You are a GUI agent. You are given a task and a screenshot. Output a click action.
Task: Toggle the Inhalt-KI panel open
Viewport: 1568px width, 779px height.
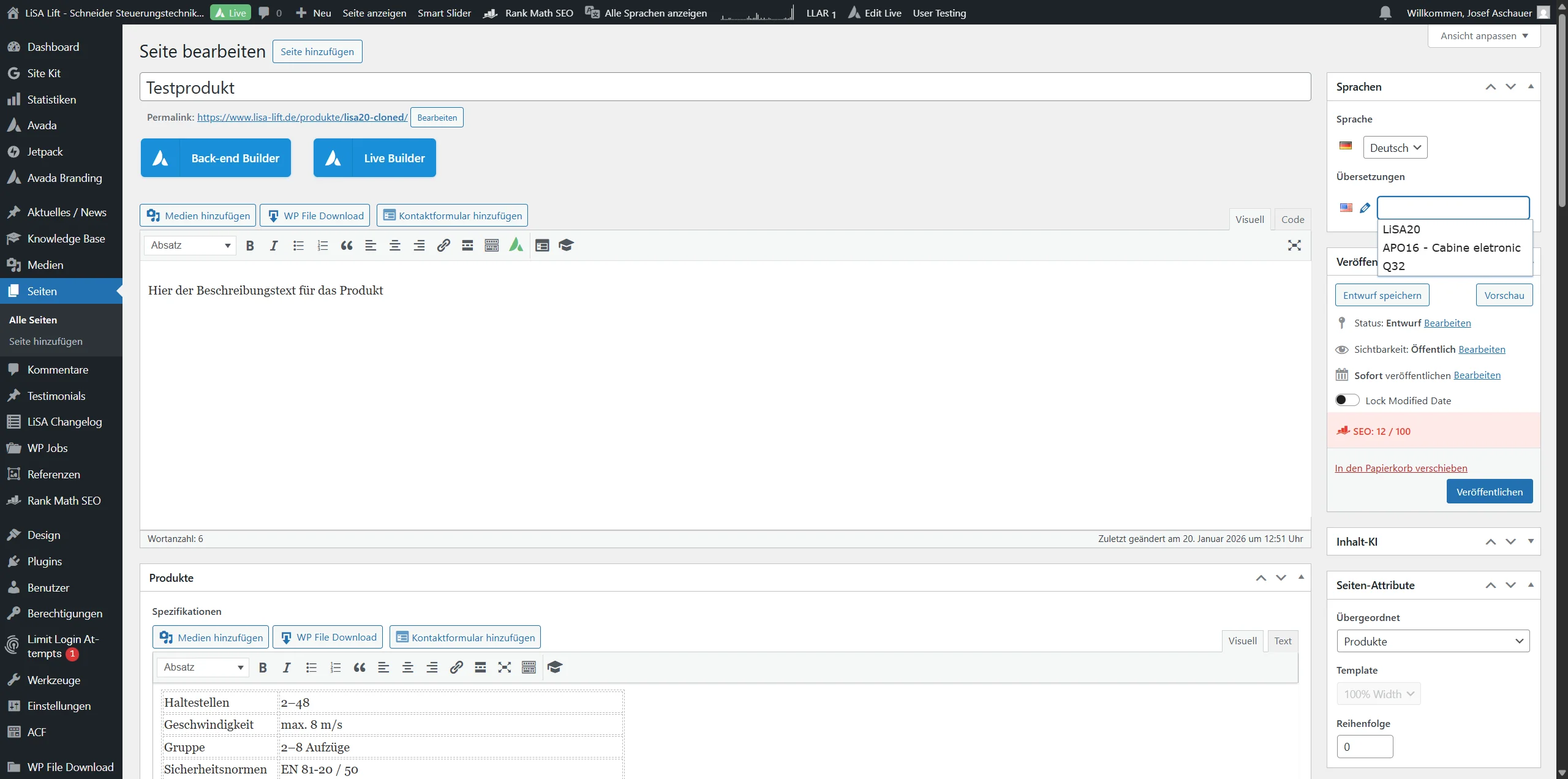1531,541
